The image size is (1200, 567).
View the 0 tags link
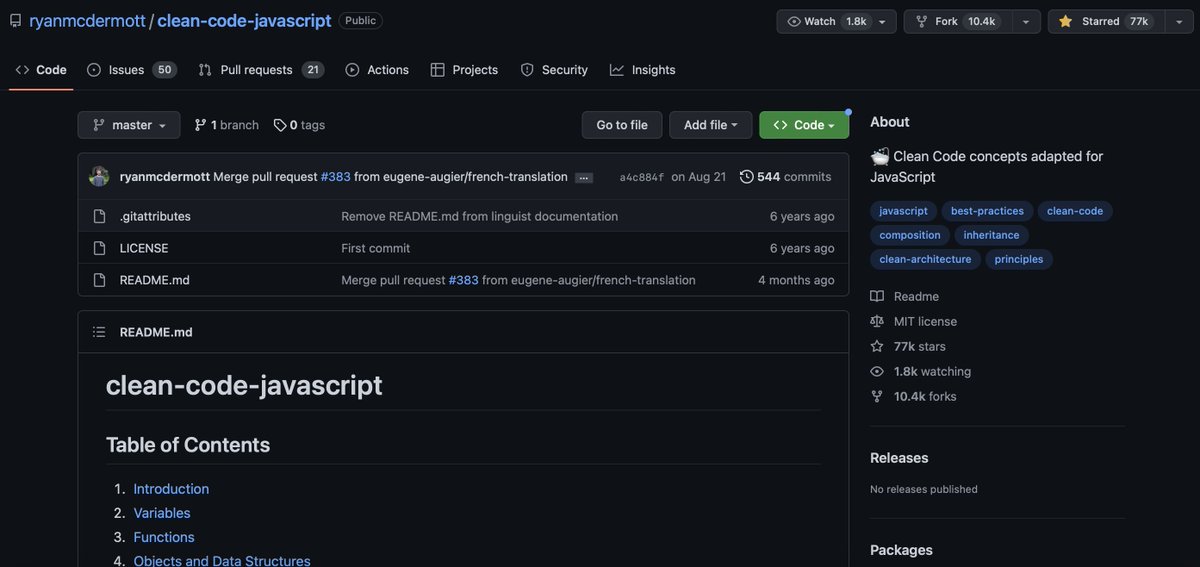[x=299, y=125]
